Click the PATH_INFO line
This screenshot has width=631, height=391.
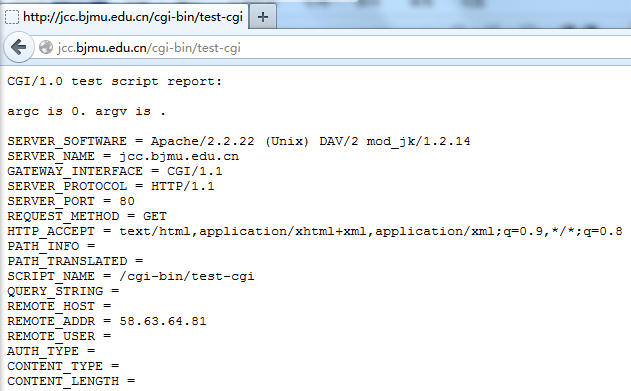tap(51, 246)
